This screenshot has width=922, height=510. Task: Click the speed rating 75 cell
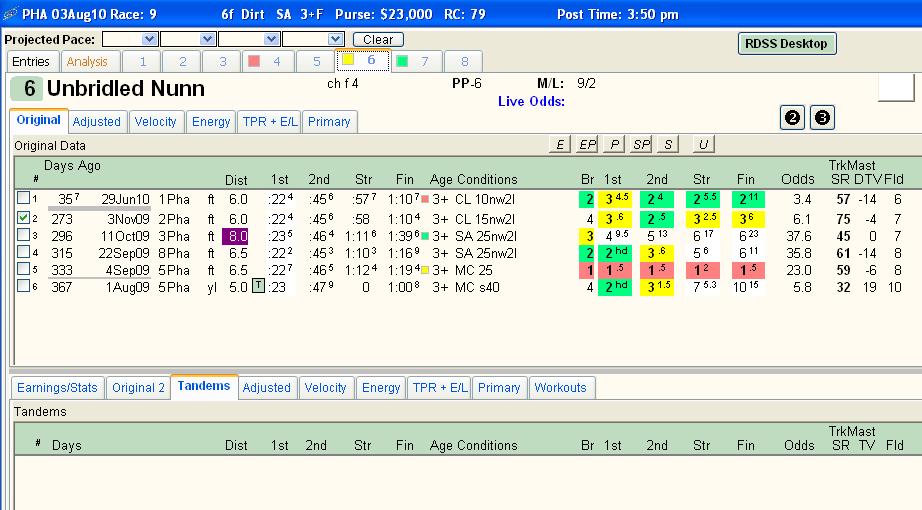[844, 219]
